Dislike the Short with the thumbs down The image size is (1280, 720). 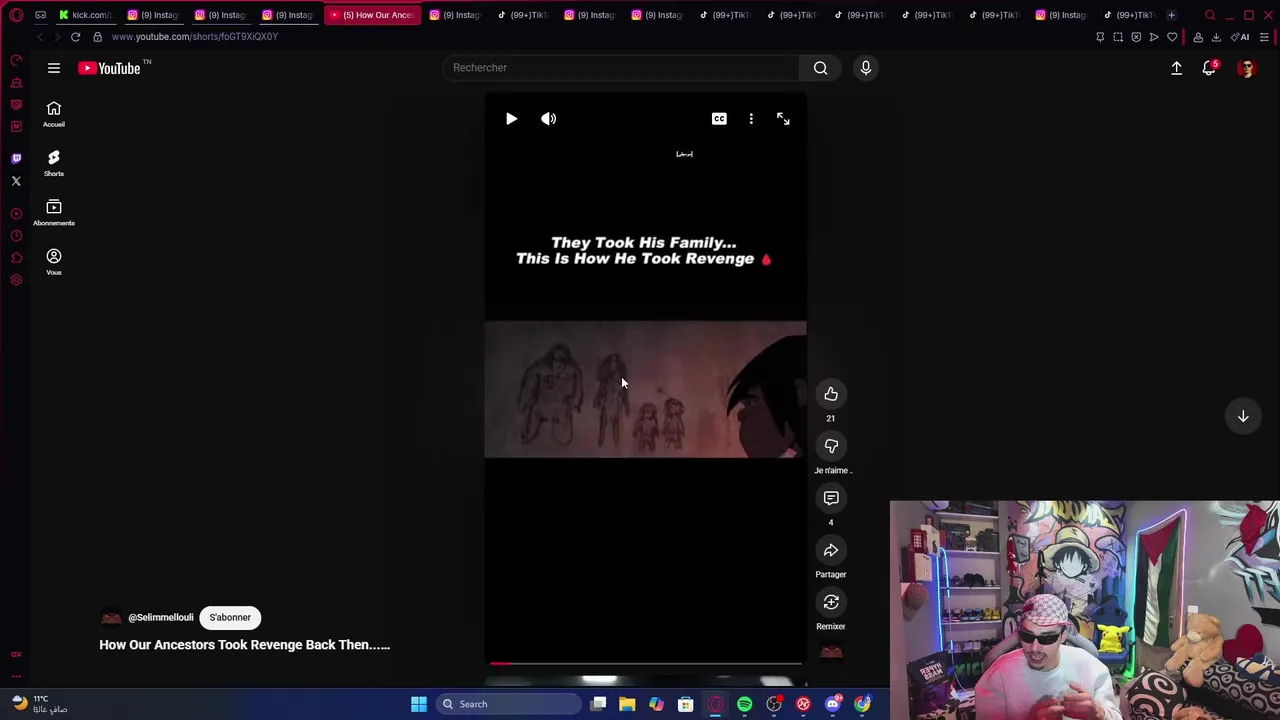(831, 446)
